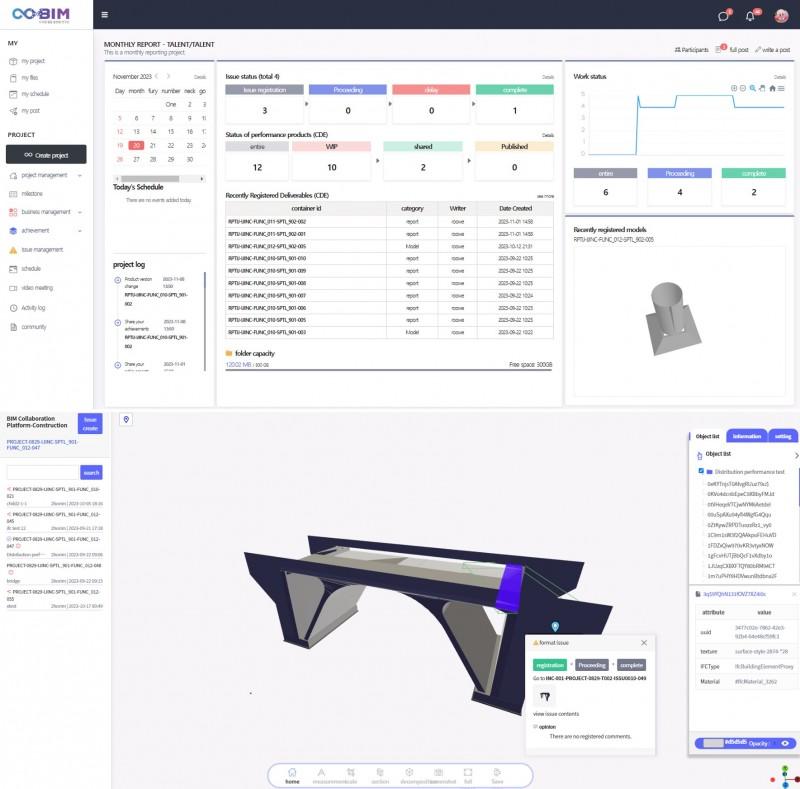Click the Proceeding status in issue popup
Screen dimensions: 800x789
pyautogui.click(x=592, y=665)
